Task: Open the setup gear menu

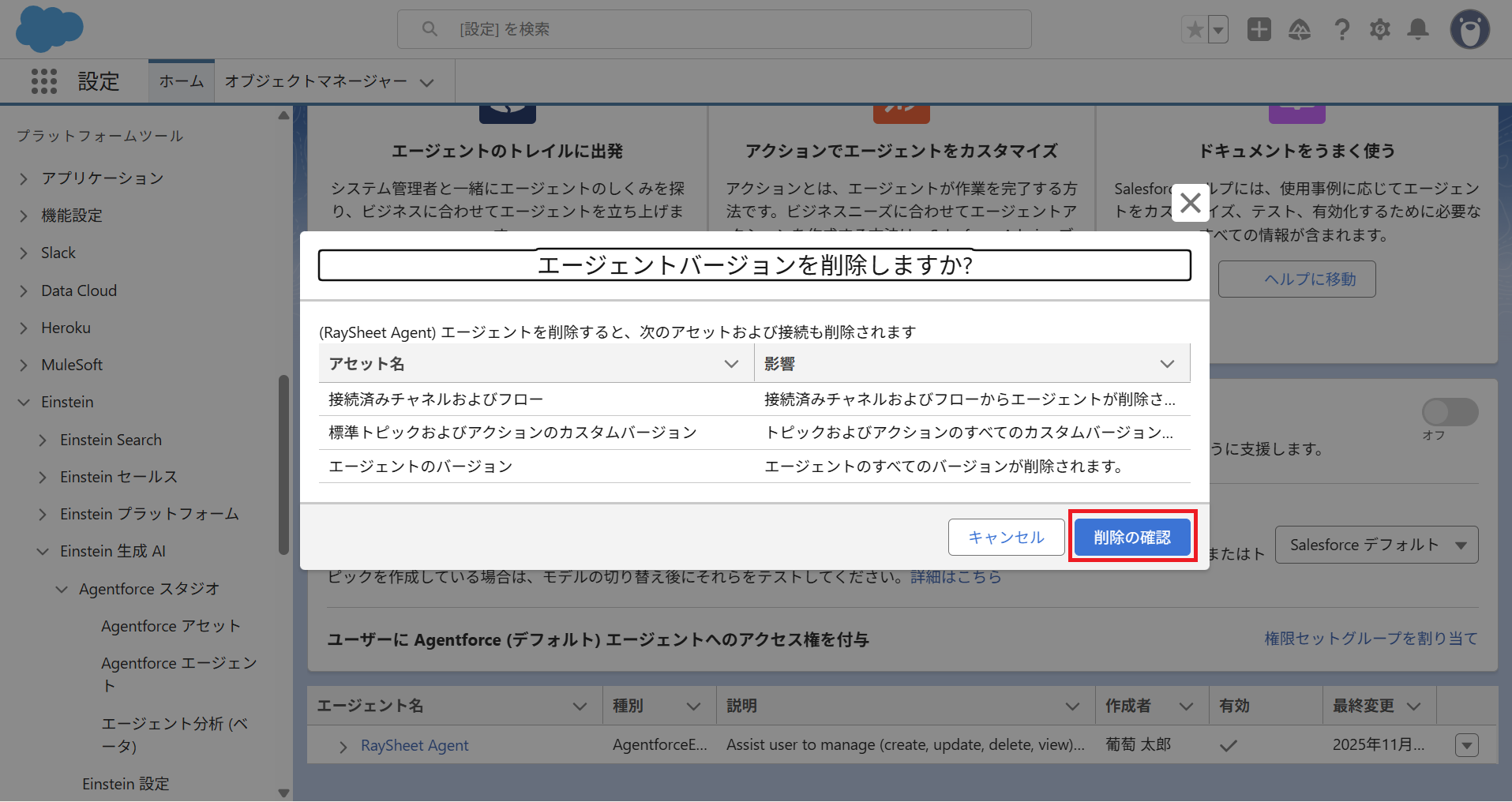Action: pyautogui.click(x=1379, y=30)
